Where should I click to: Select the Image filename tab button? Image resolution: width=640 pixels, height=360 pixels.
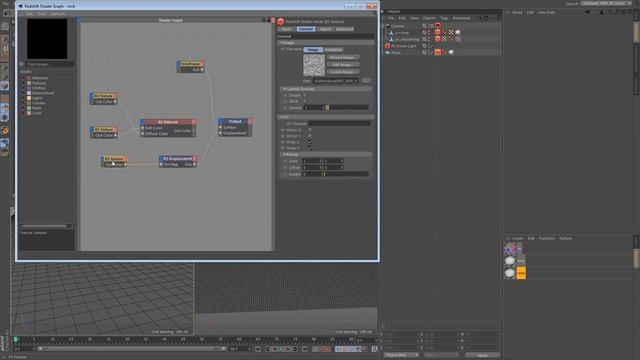coord(313,50)
